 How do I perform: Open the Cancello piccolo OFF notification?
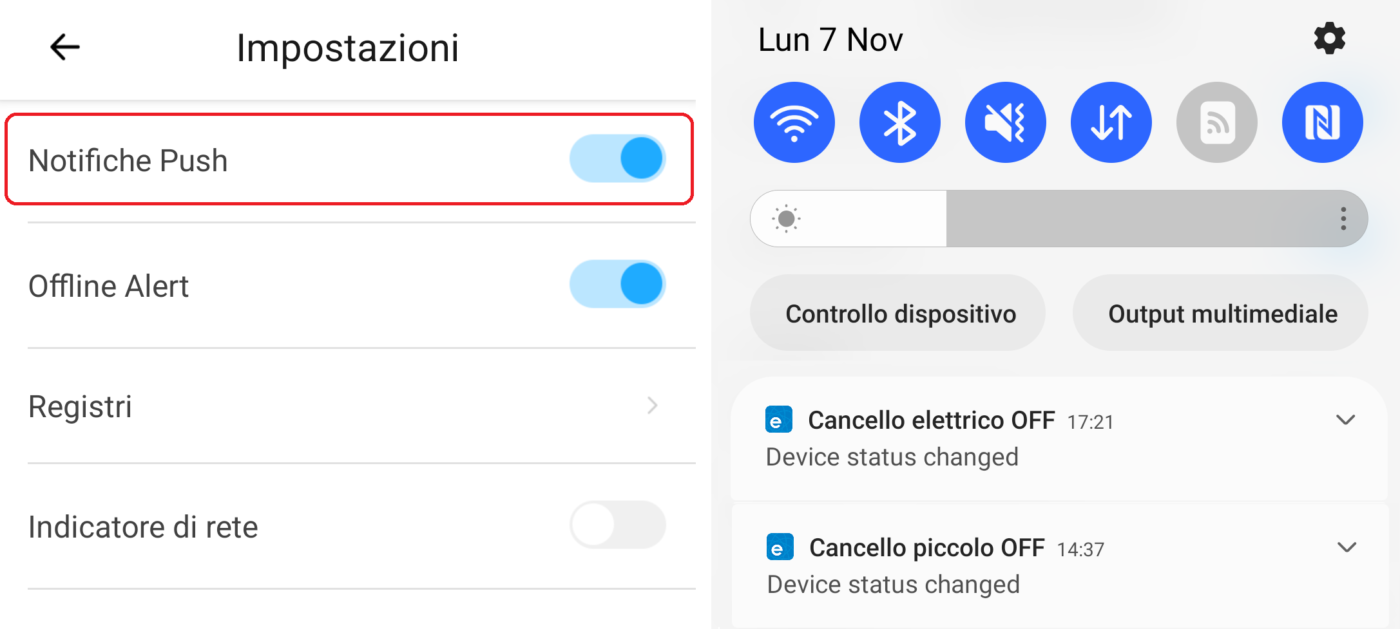click(1000, 566)
